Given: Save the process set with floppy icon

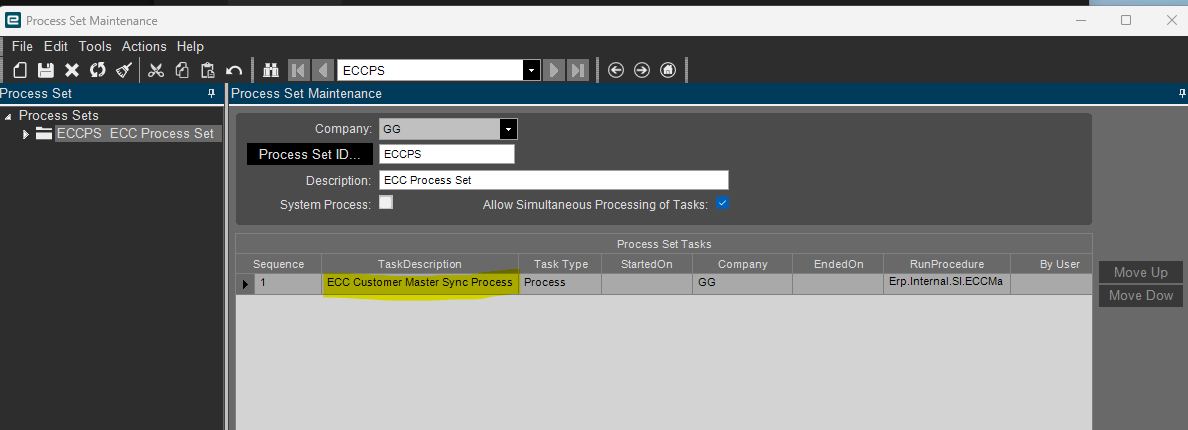Looking at the screenshot, I should pos(46,70).
